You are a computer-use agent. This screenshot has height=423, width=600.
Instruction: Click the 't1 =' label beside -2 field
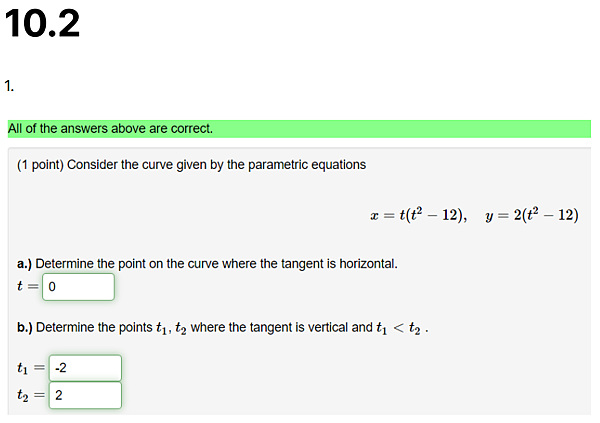point(31,368)
